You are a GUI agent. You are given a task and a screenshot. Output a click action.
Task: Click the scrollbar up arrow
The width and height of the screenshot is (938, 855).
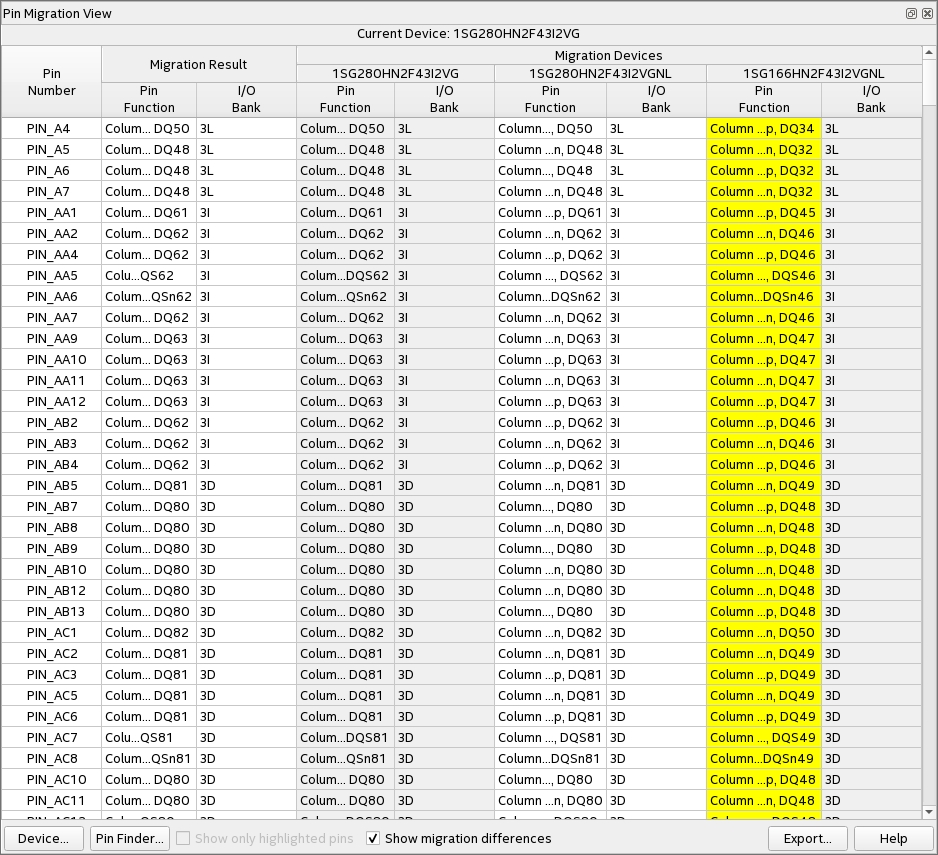(x=929, y=53)
